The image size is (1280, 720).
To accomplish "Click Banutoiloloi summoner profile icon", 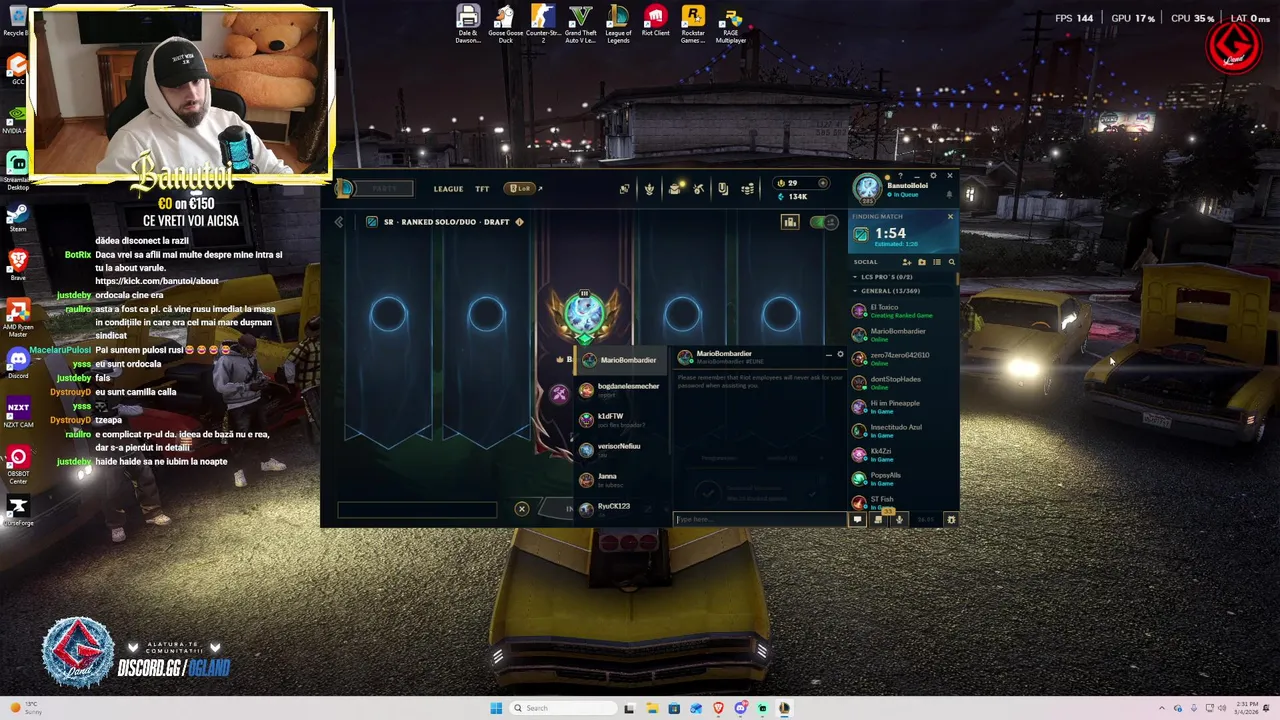I will 868,188.
